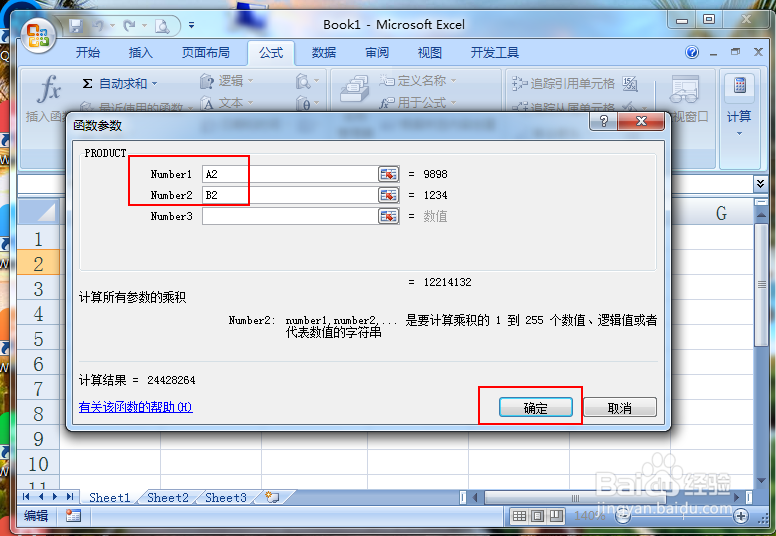
Task: Select row header 5
Action: point(39,339)
